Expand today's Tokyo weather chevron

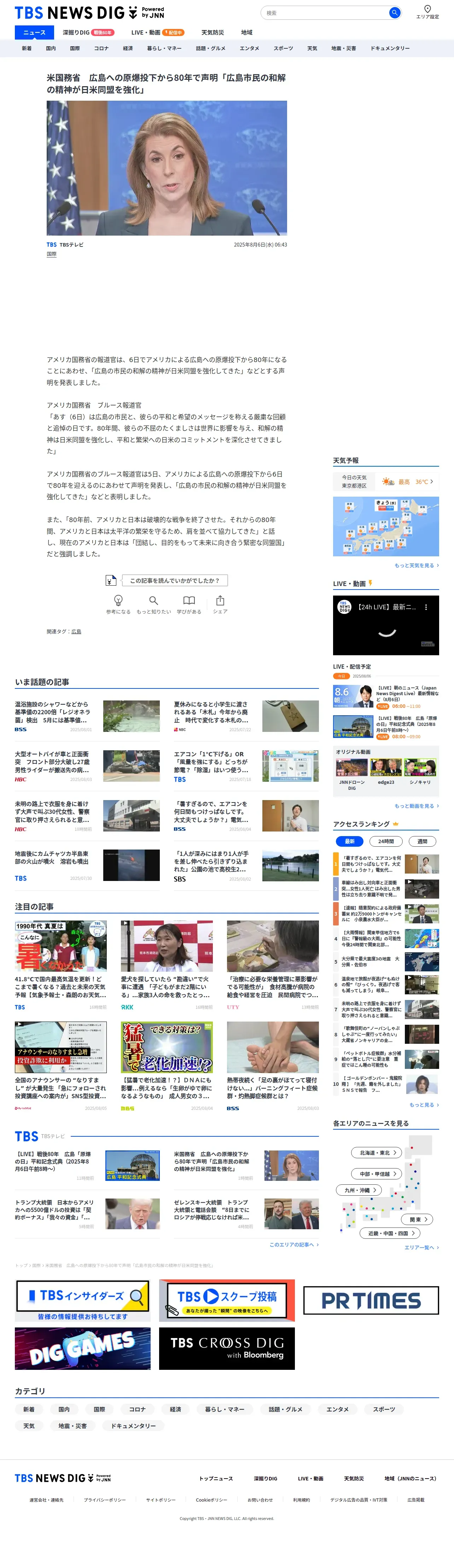click(432, 481)
